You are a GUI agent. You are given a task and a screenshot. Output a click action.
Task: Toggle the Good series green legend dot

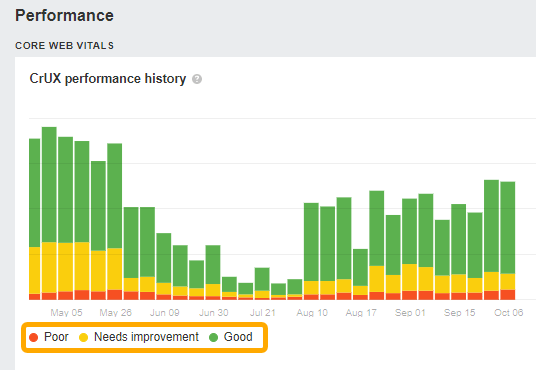tap(213, 338)
